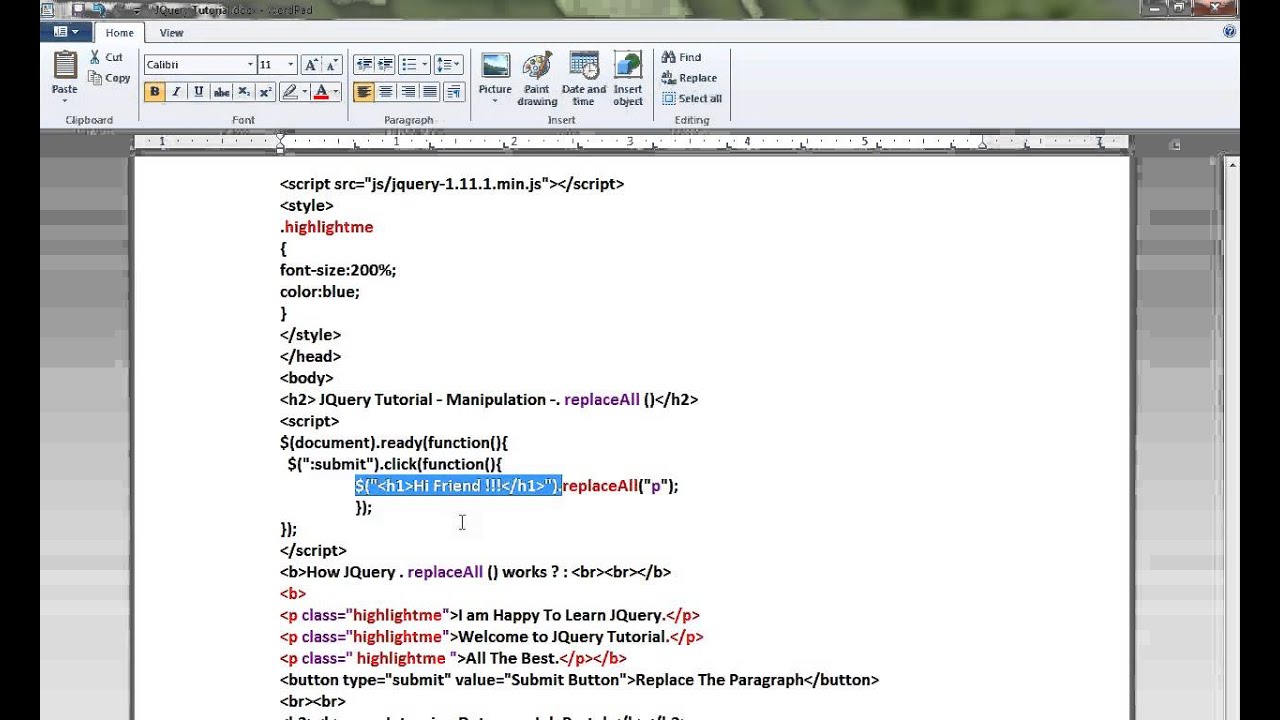
Task: Toggle Strikethrough formatting
Action: pos(221,92)
